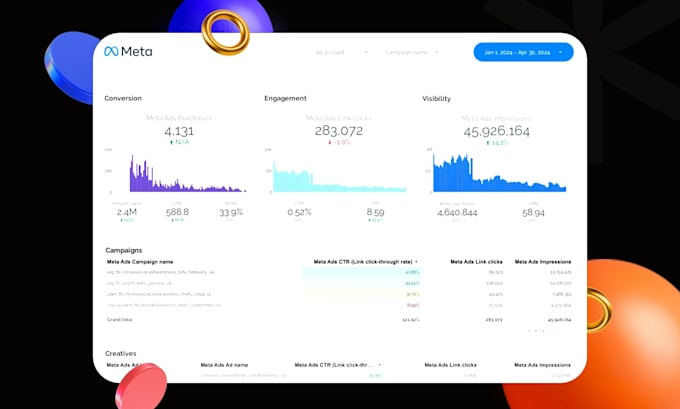This screenshot has height=409, width=680.
Task: Click the Meta logo
Action: coord(128,52)
